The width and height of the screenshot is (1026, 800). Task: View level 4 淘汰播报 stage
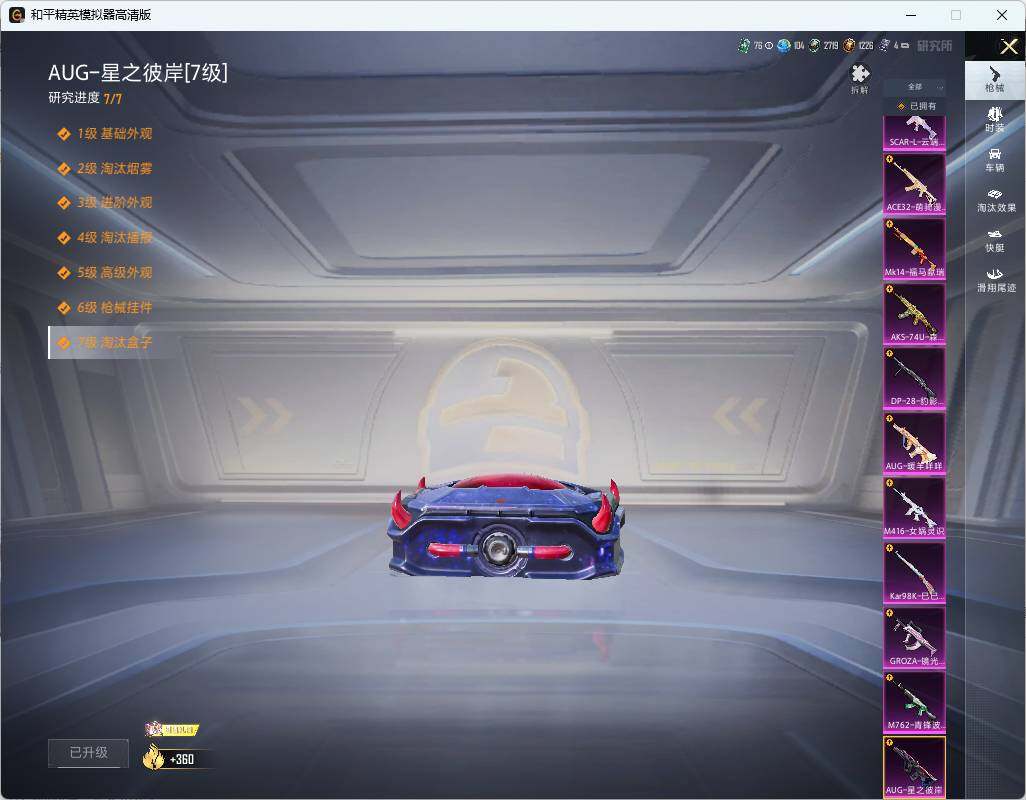click(x=106, y=237)
